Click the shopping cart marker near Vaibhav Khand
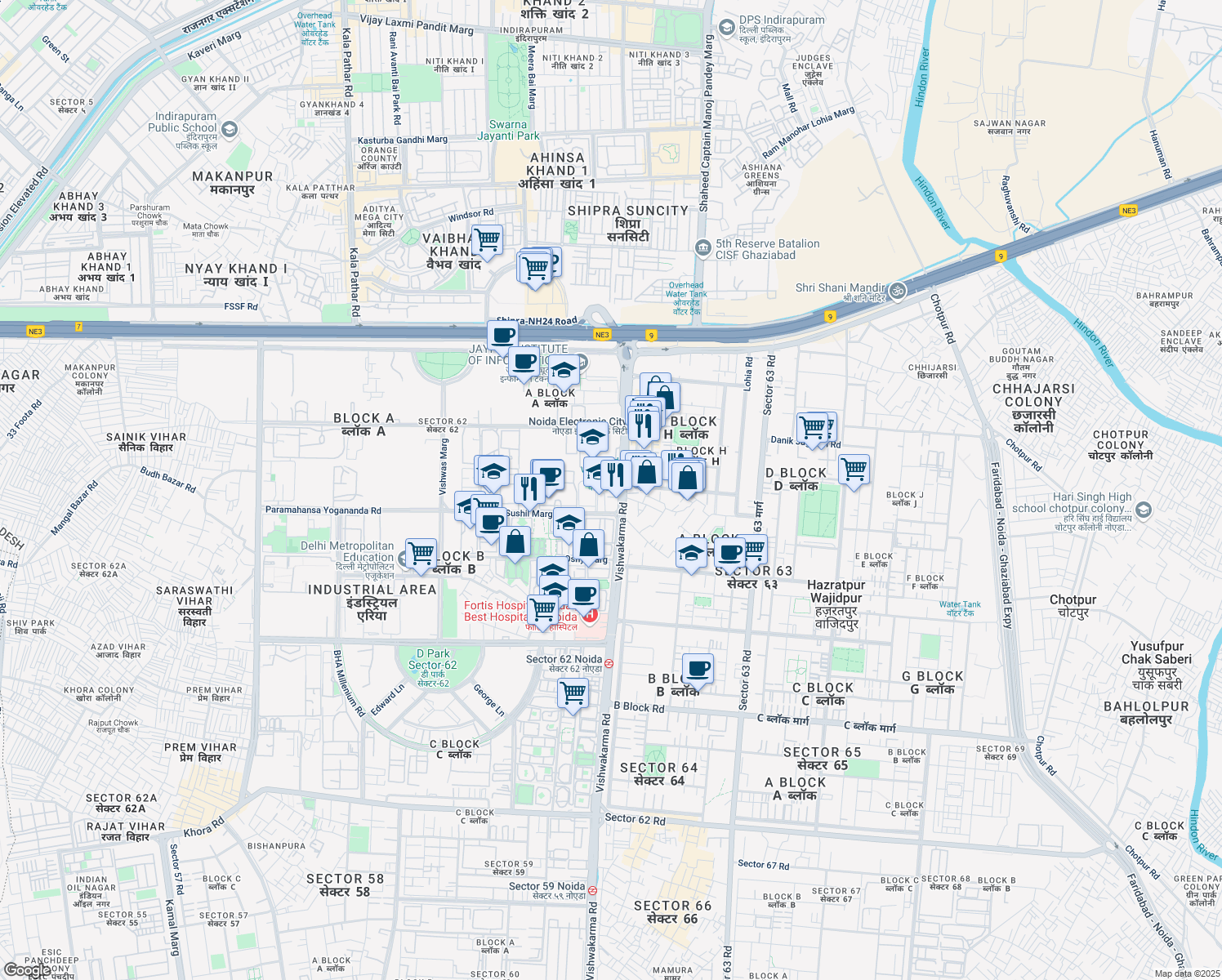Image resolution: width=1222 pixels, height=980 pixels. (x=488, y=241)
